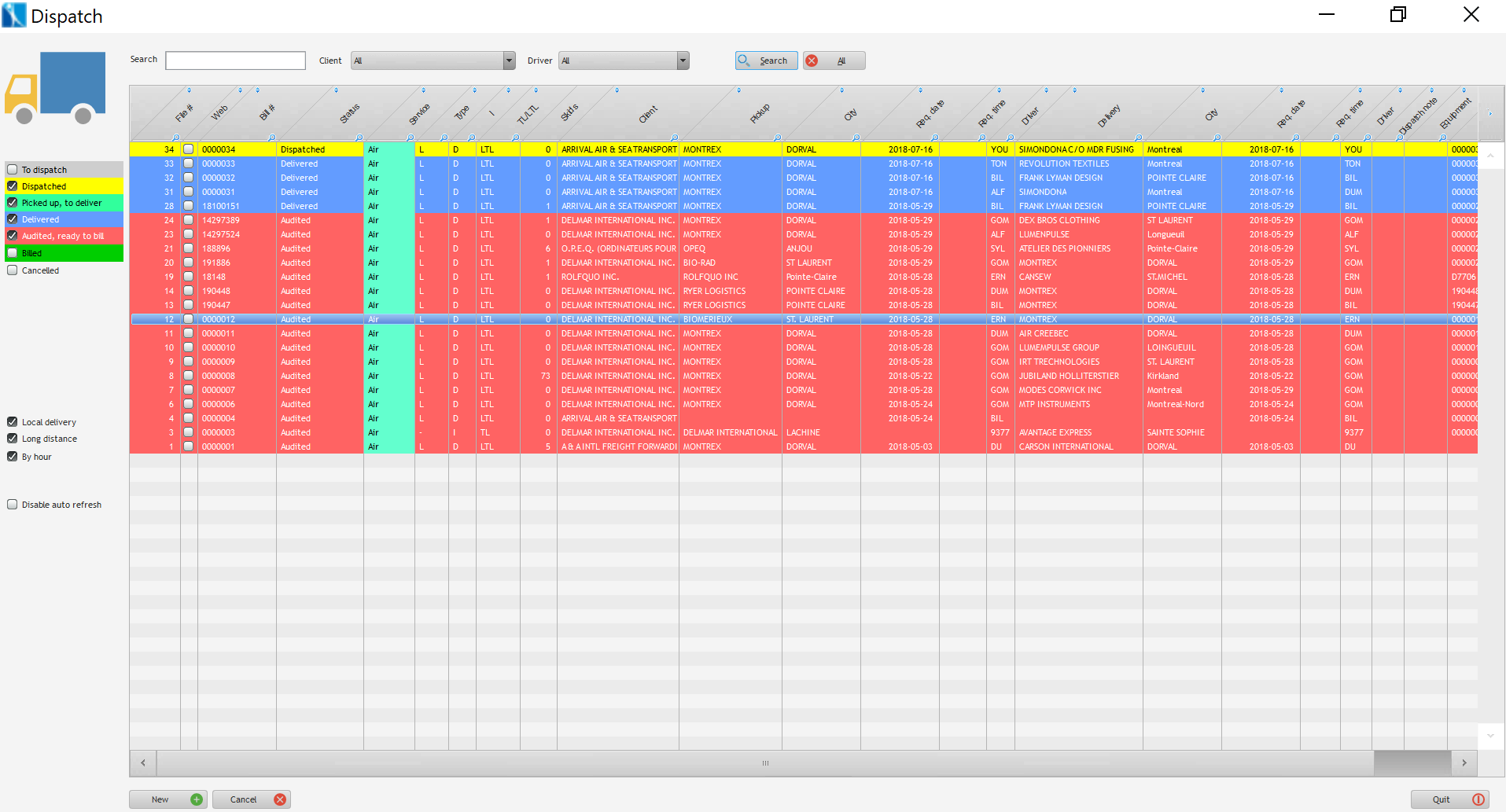This screenshot has width=1506, height=812.
Task: Click the Web column sort arrow
Action: click(x=241, y=90)
